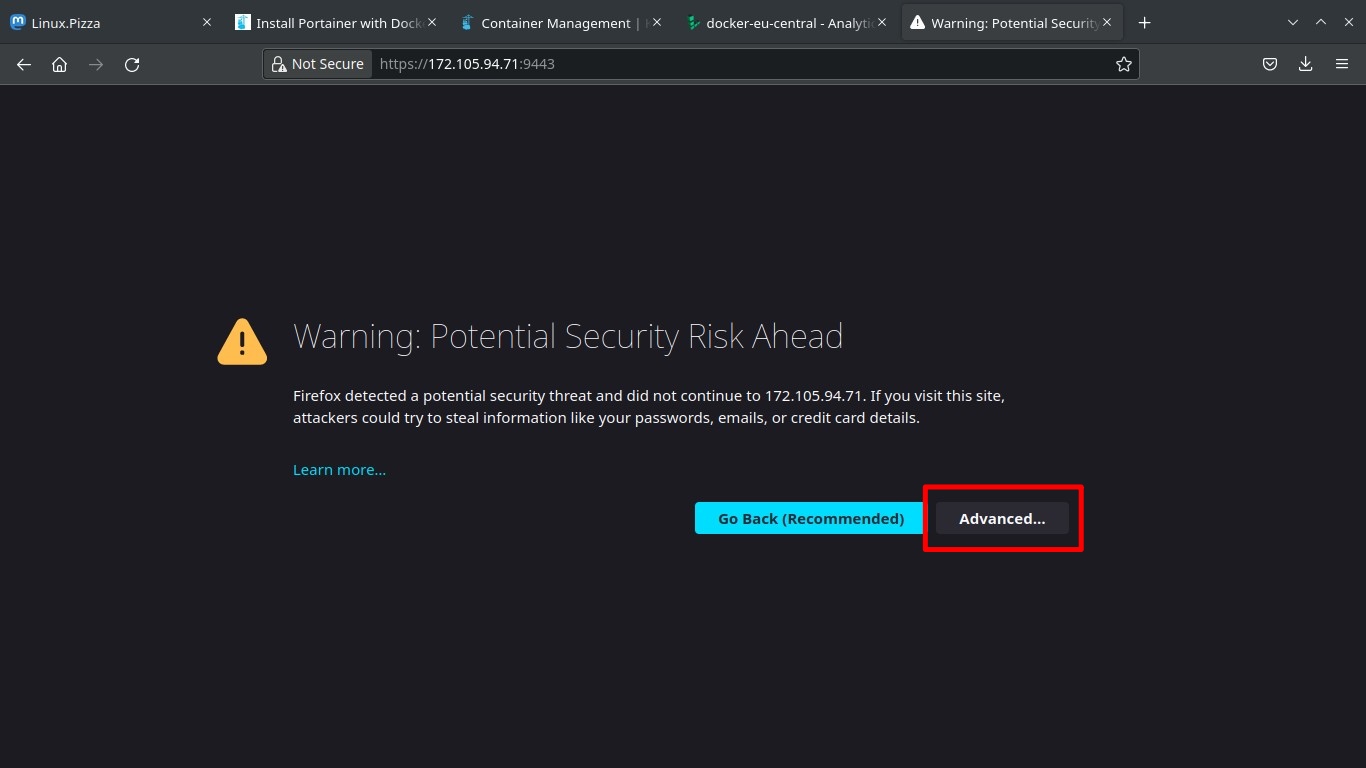Go back with the back arrow
Viewport: 1366px width, 768px height.
pos(24,64)
